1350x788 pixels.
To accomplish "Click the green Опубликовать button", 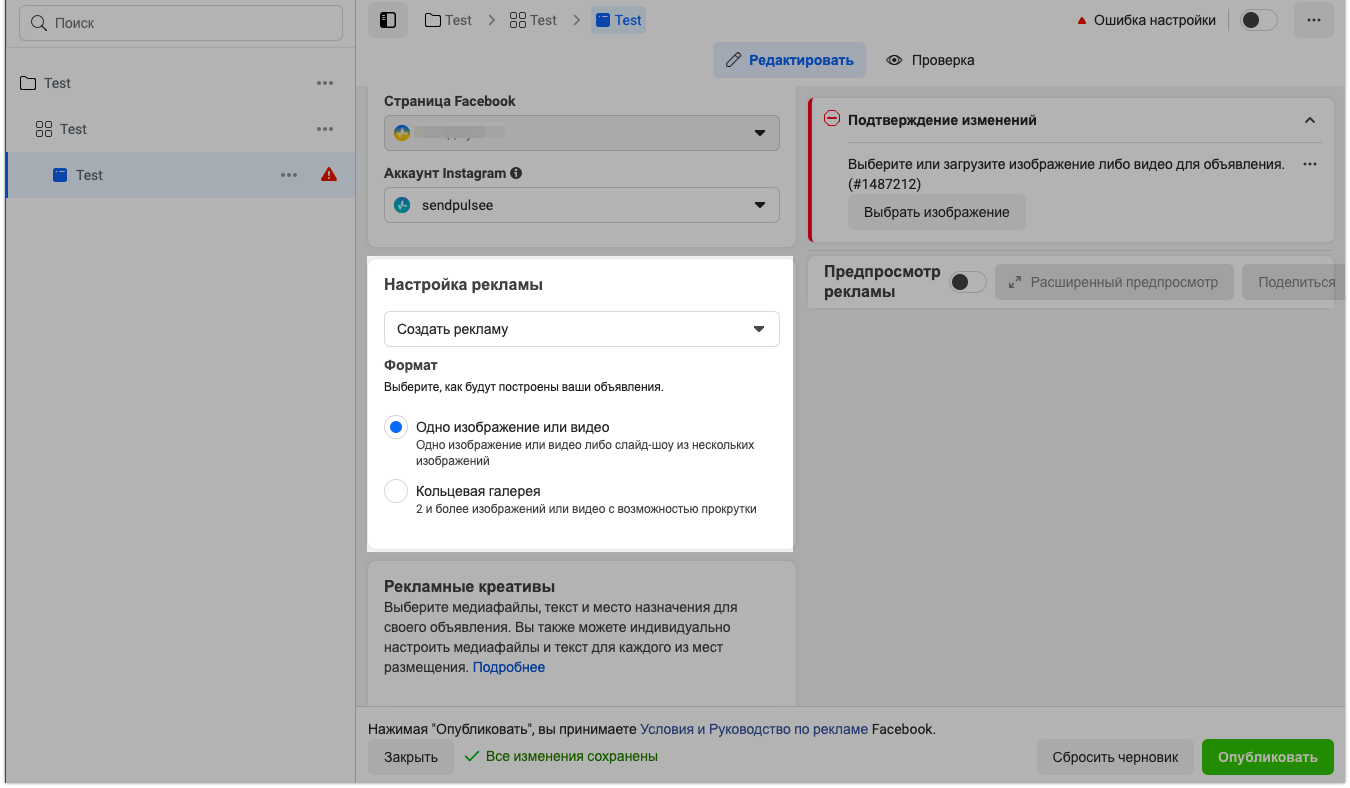I will 1267,757.
